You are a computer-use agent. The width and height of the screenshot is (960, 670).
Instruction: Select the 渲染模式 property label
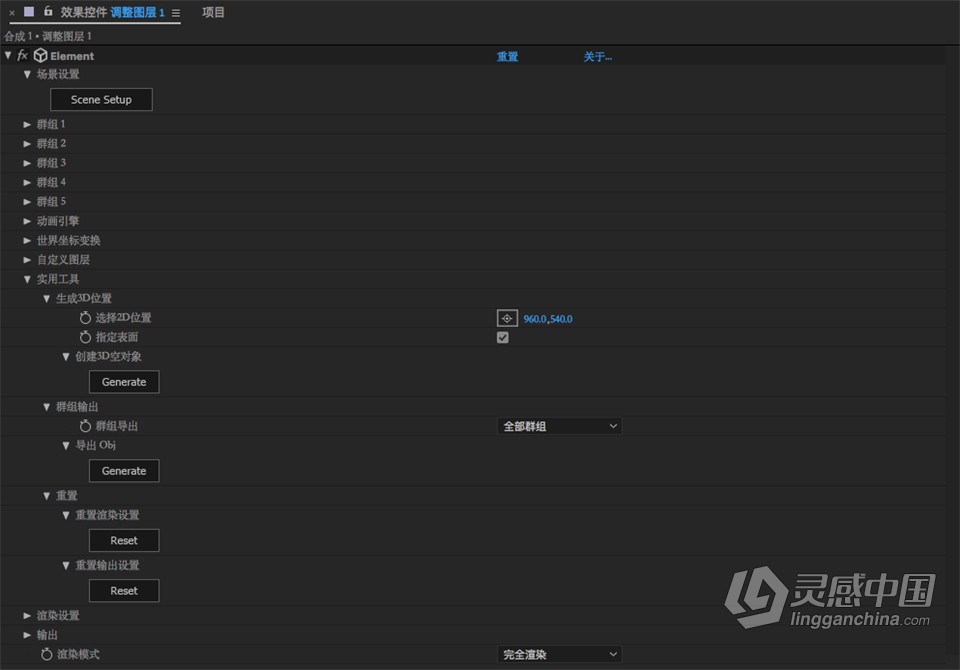coord(78,654)
